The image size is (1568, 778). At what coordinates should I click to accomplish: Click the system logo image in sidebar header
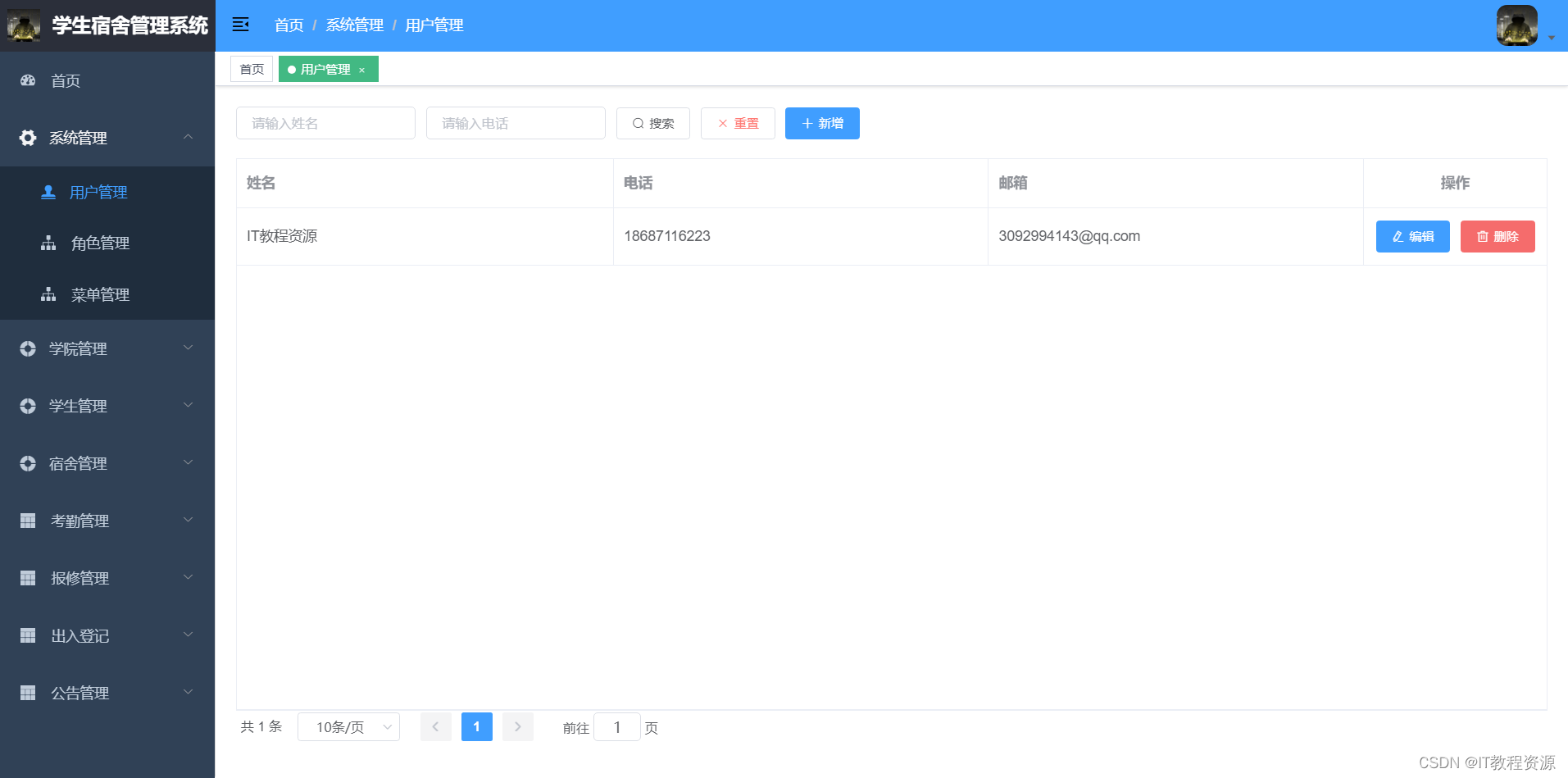24,25
